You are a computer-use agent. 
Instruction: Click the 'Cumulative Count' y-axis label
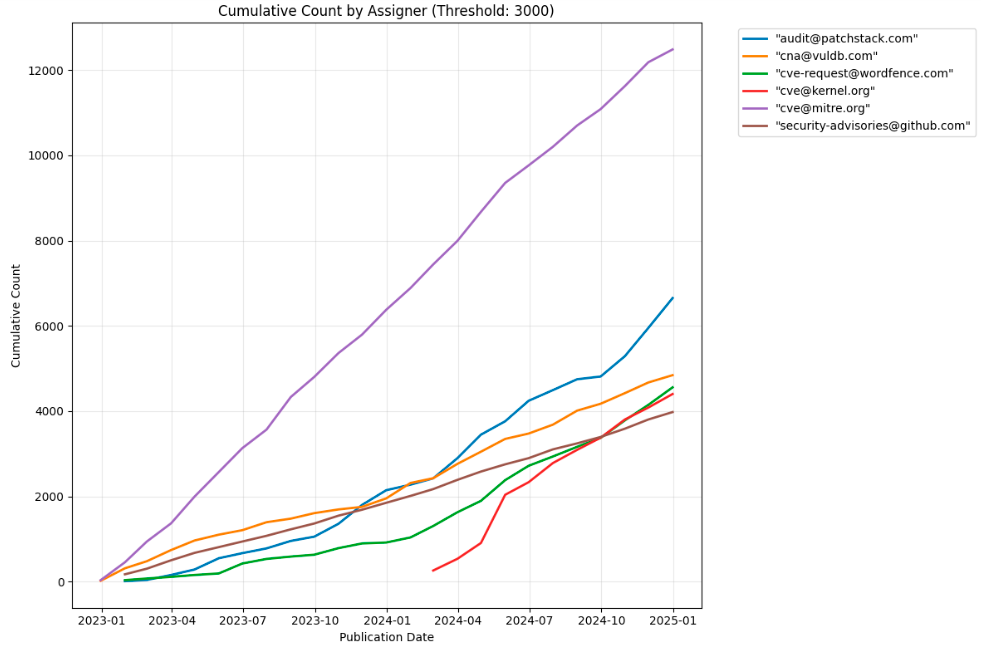[16, 316]
